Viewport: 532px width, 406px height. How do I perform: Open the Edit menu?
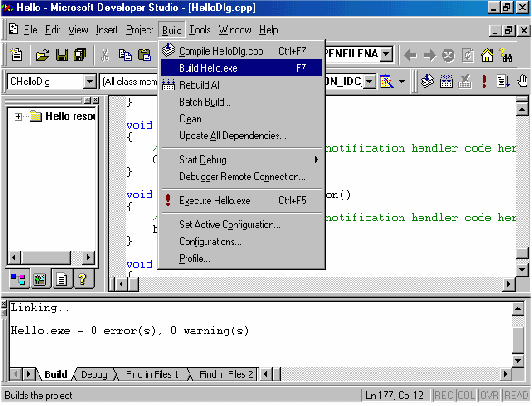[53, 30]
